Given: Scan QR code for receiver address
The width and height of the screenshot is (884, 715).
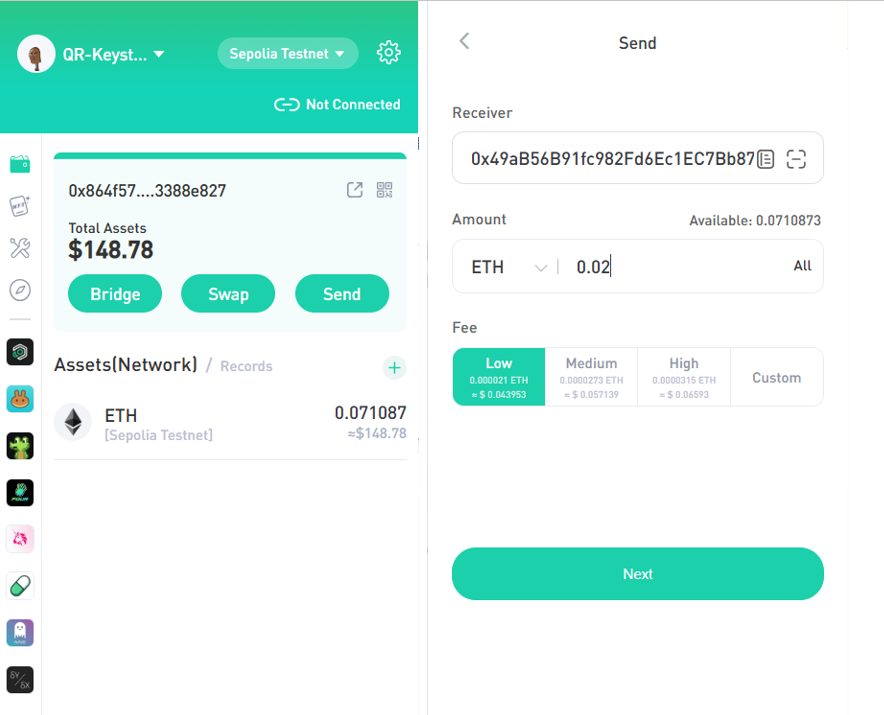Looking at the screenshot, I should (x=796, y=159).
